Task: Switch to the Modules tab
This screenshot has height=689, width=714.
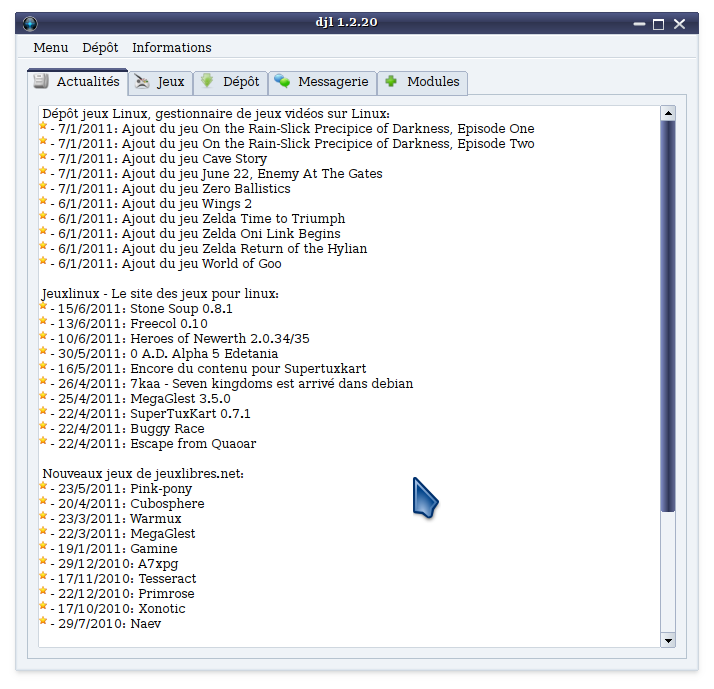Action: [x=423, y=82]
